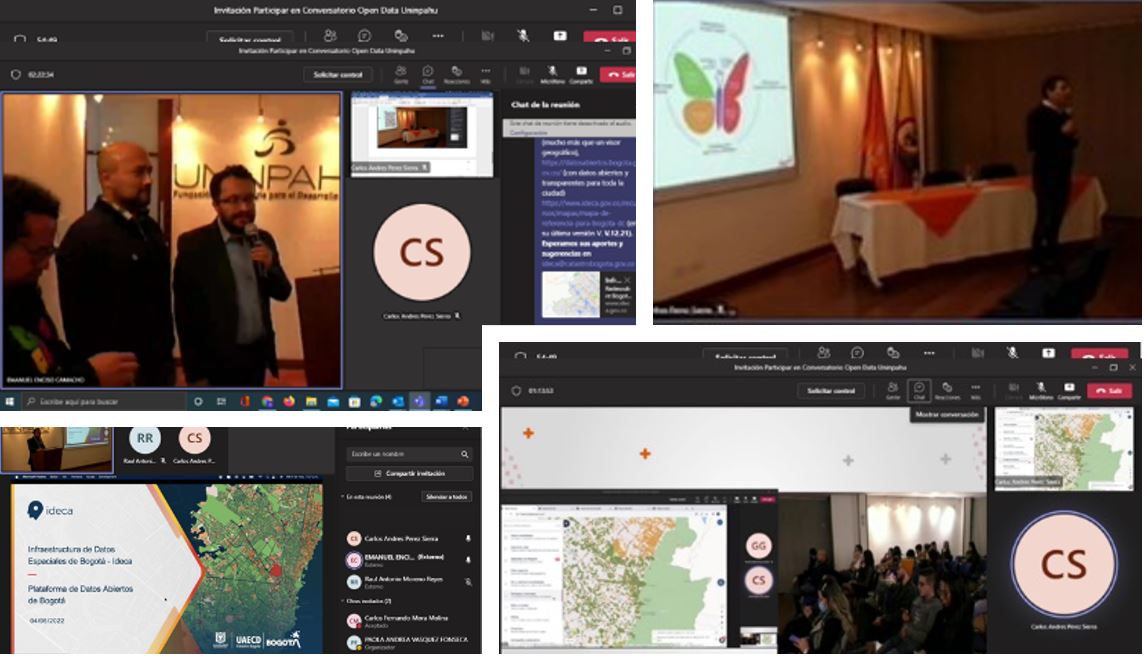Collapse the 'En esta reunión (4)' section

point(342,496)
